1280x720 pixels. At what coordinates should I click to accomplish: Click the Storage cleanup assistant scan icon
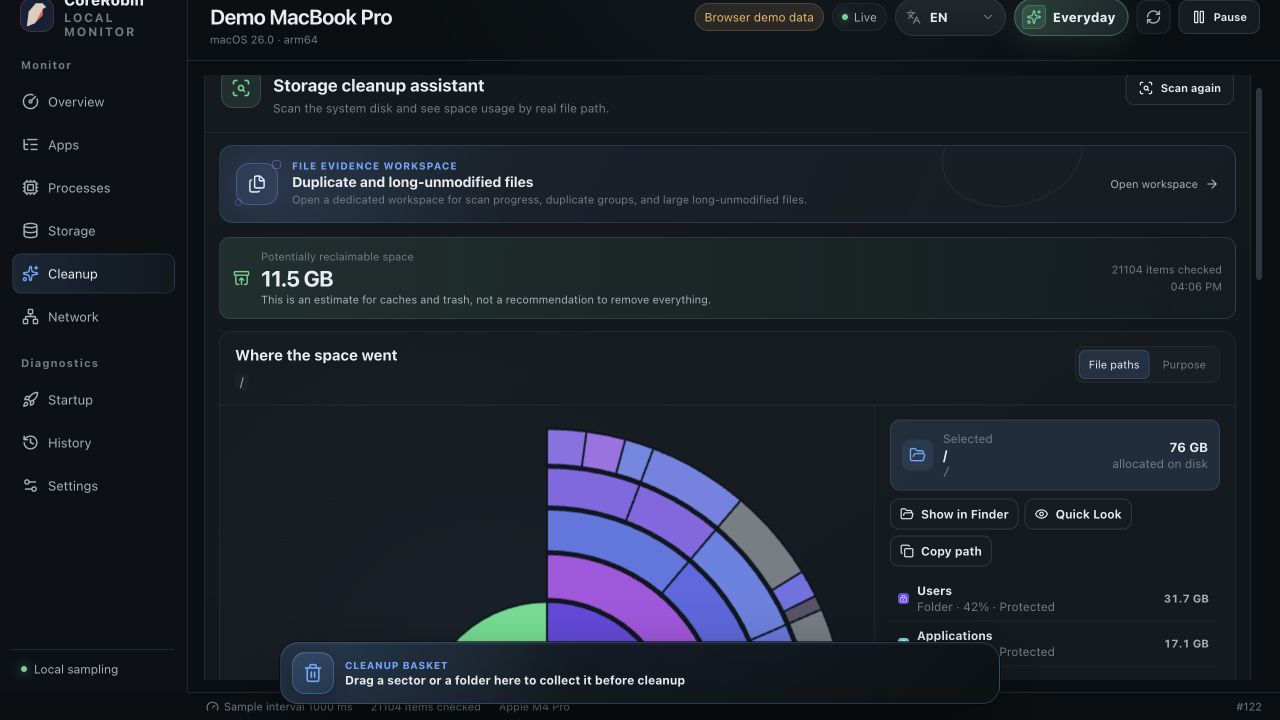tap(241, 88)
